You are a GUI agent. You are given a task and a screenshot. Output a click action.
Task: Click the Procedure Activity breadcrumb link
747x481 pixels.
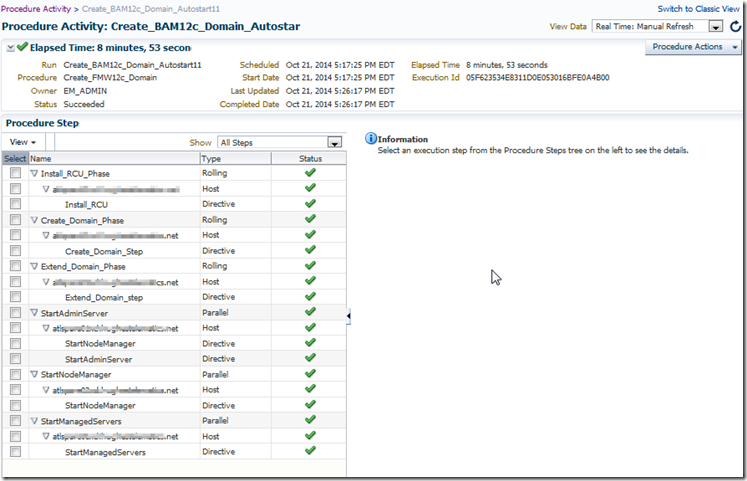(x=36, y=9)
